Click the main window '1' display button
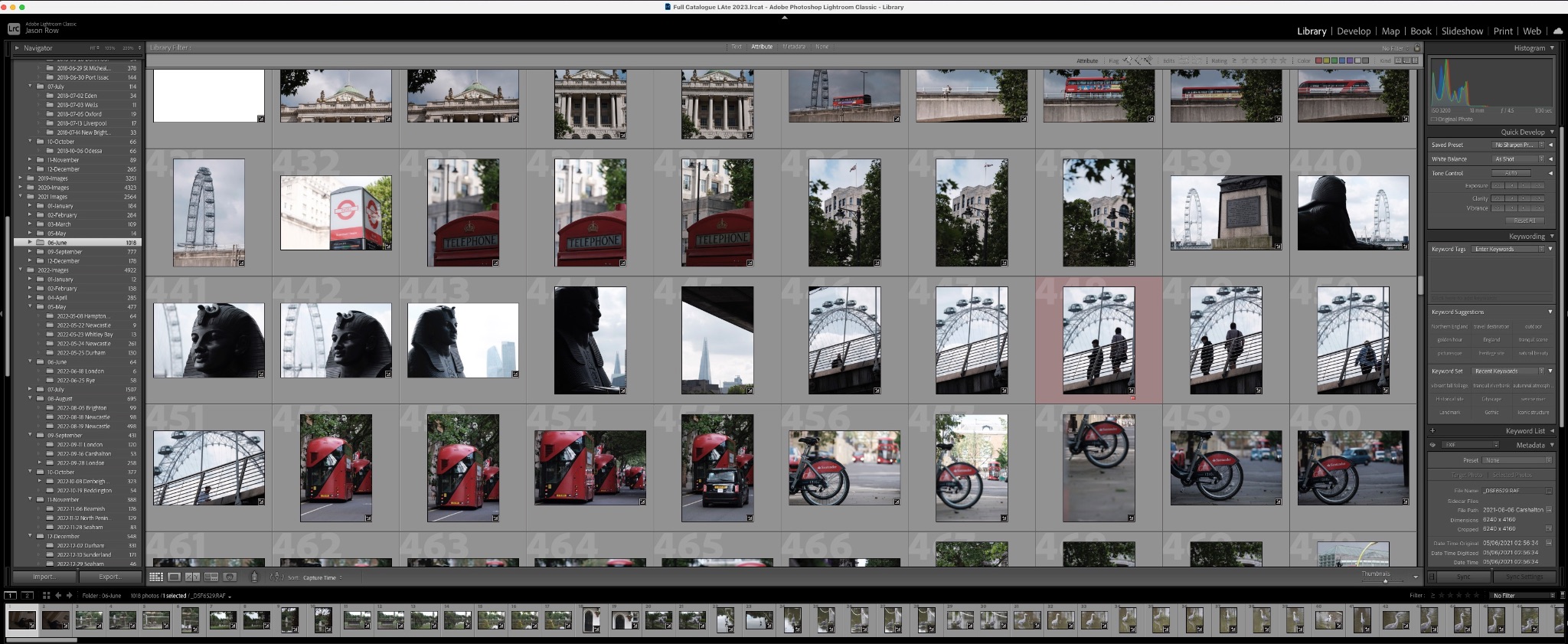The height and width of the screenshot is (644, 1568). click(x=10, y=596)
